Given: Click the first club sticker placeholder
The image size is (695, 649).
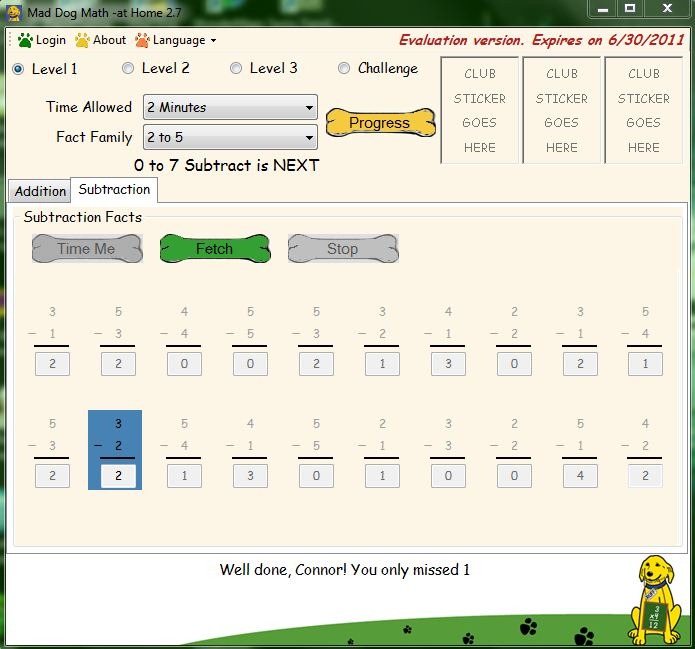Looking at the screenshot, I should (x=480, y=110).
